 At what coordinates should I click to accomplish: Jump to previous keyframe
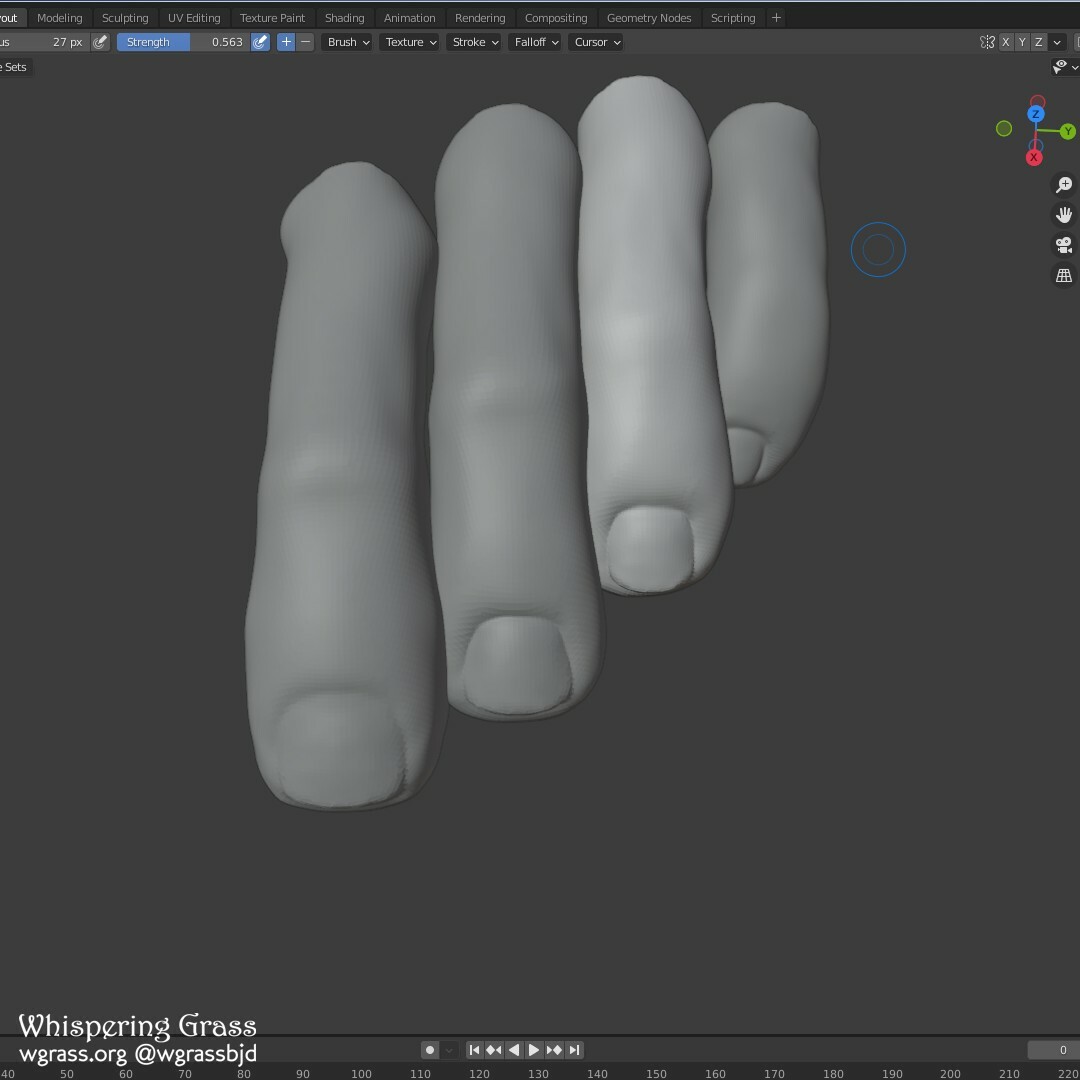494,1050
